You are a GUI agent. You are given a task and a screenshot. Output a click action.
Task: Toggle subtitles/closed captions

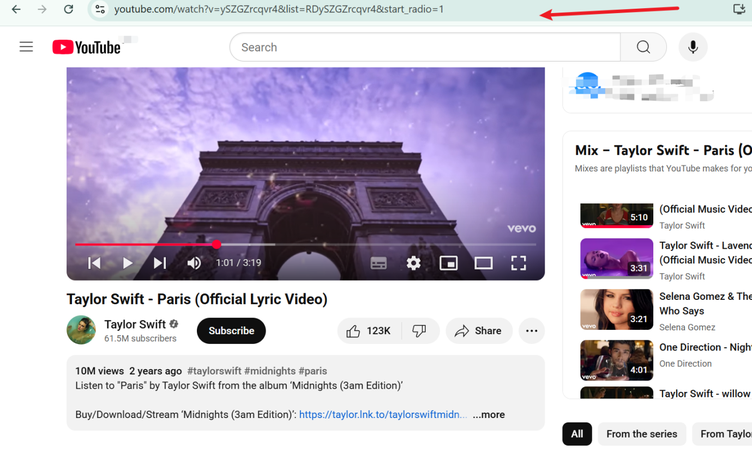point(378,263)
